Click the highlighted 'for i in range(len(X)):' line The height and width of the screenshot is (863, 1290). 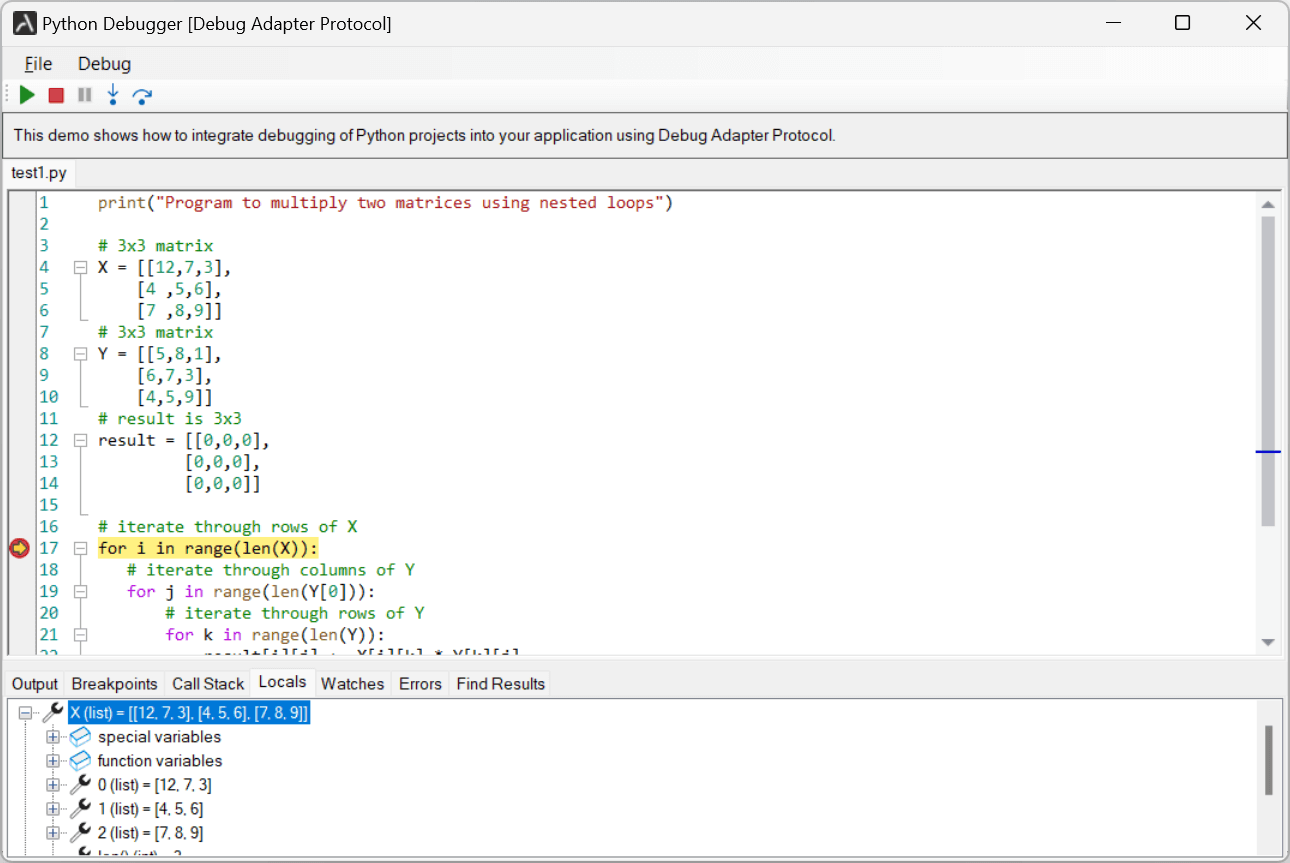(x=207, y=548)
